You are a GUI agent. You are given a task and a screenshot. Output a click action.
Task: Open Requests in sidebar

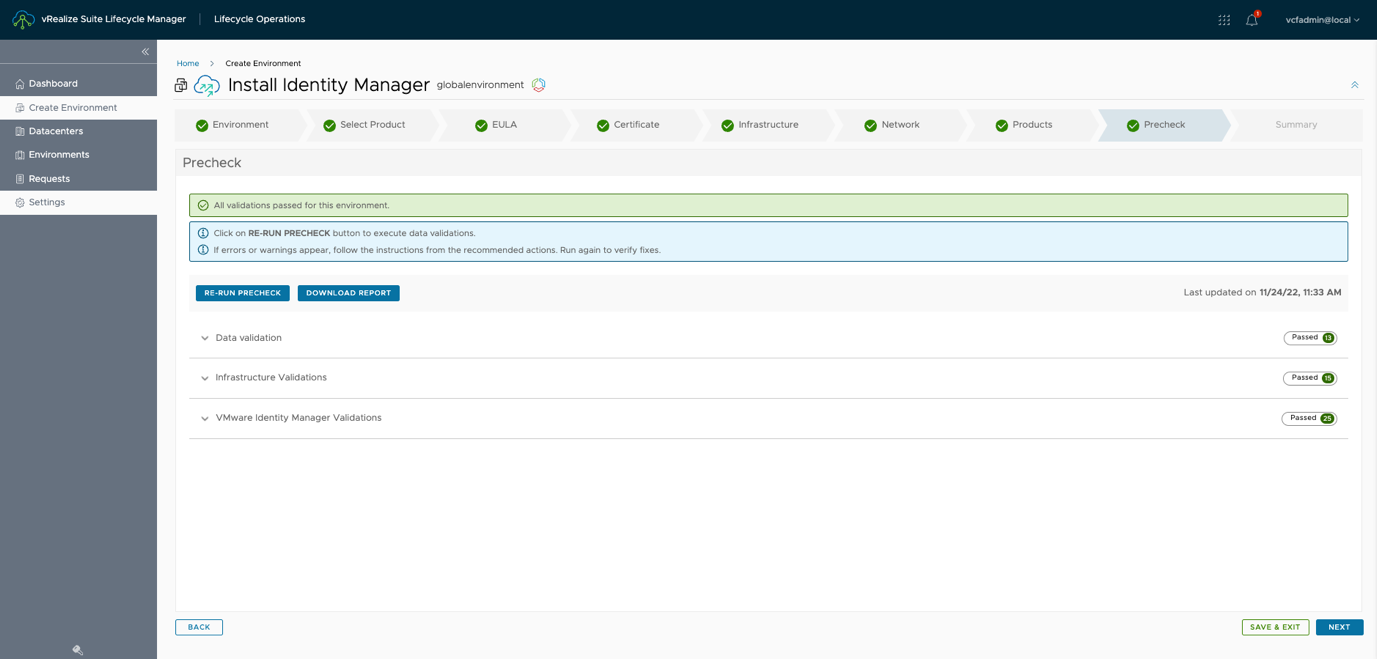click(x=78, y=179)
